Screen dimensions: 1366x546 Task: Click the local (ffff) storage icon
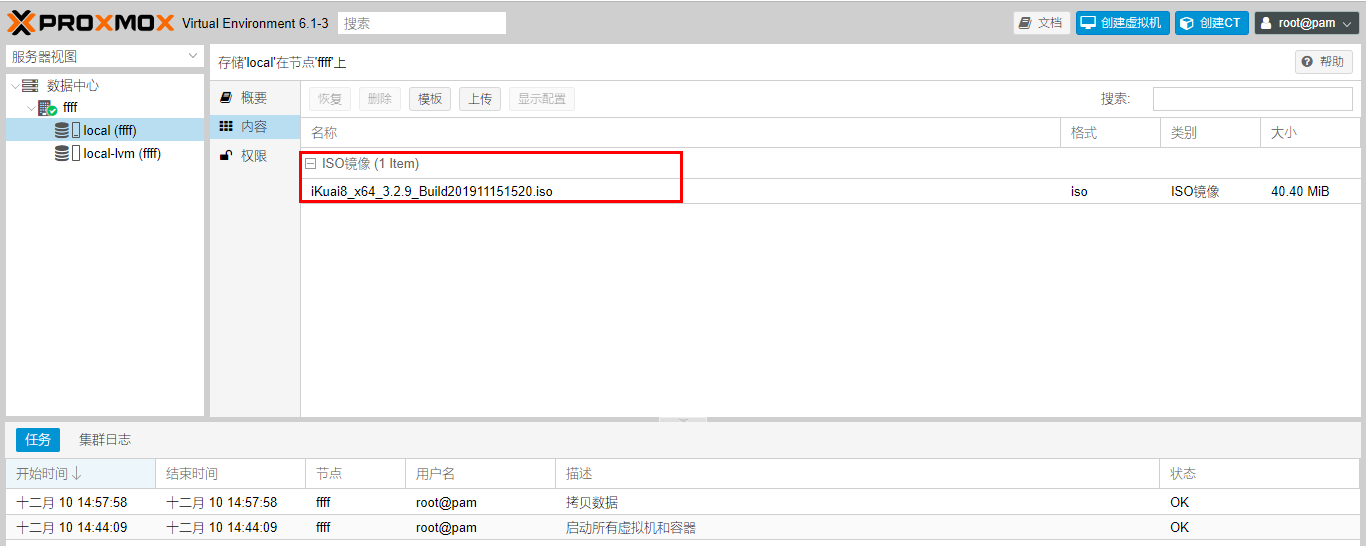click(67, 130)
